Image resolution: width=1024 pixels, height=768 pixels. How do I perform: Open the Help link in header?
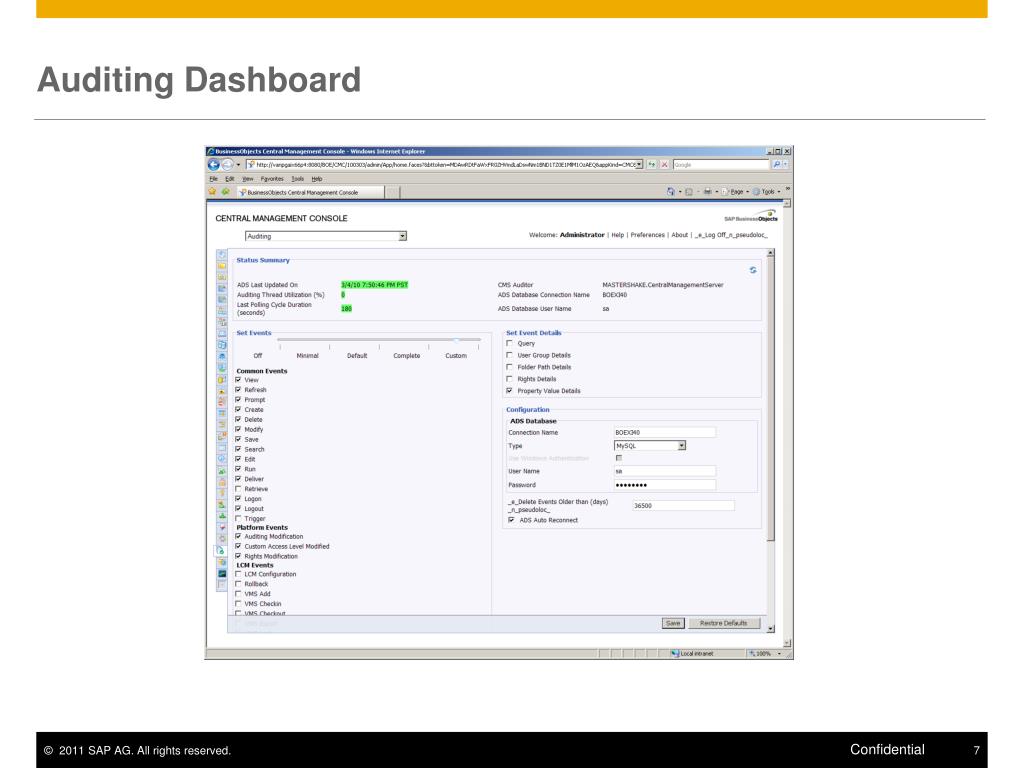pos(618,235)
